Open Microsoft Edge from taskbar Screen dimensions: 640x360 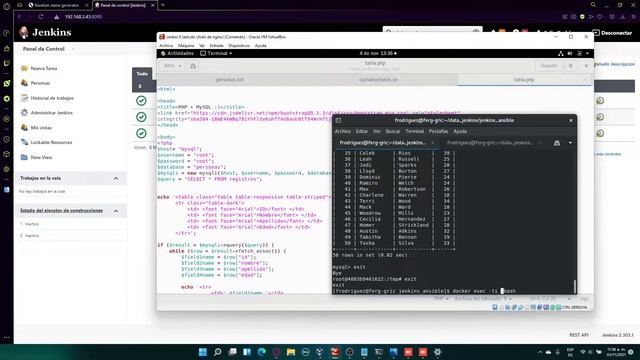tap(262, 352)
